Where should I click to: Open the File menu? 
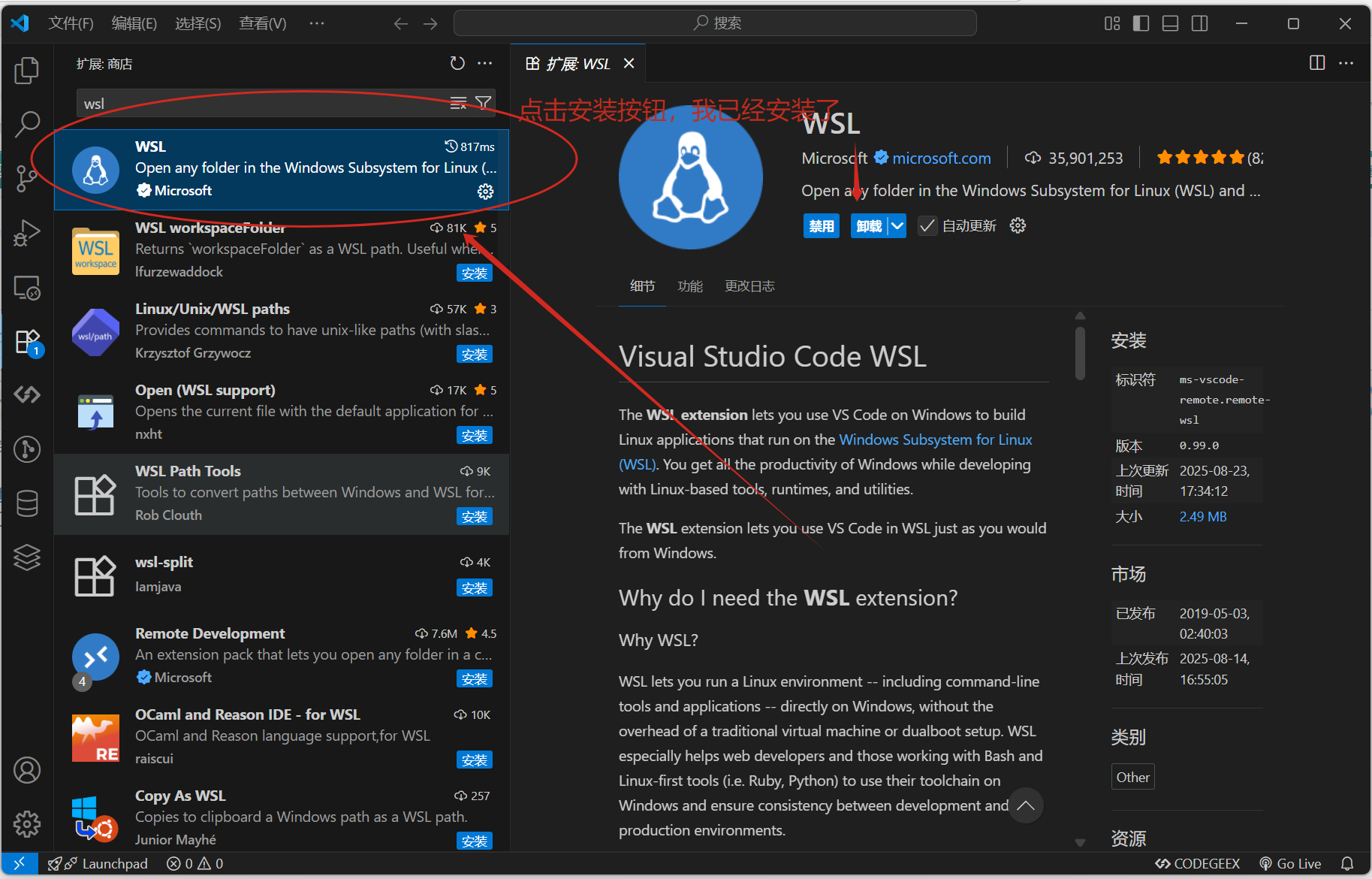click(x=71, y=23)
